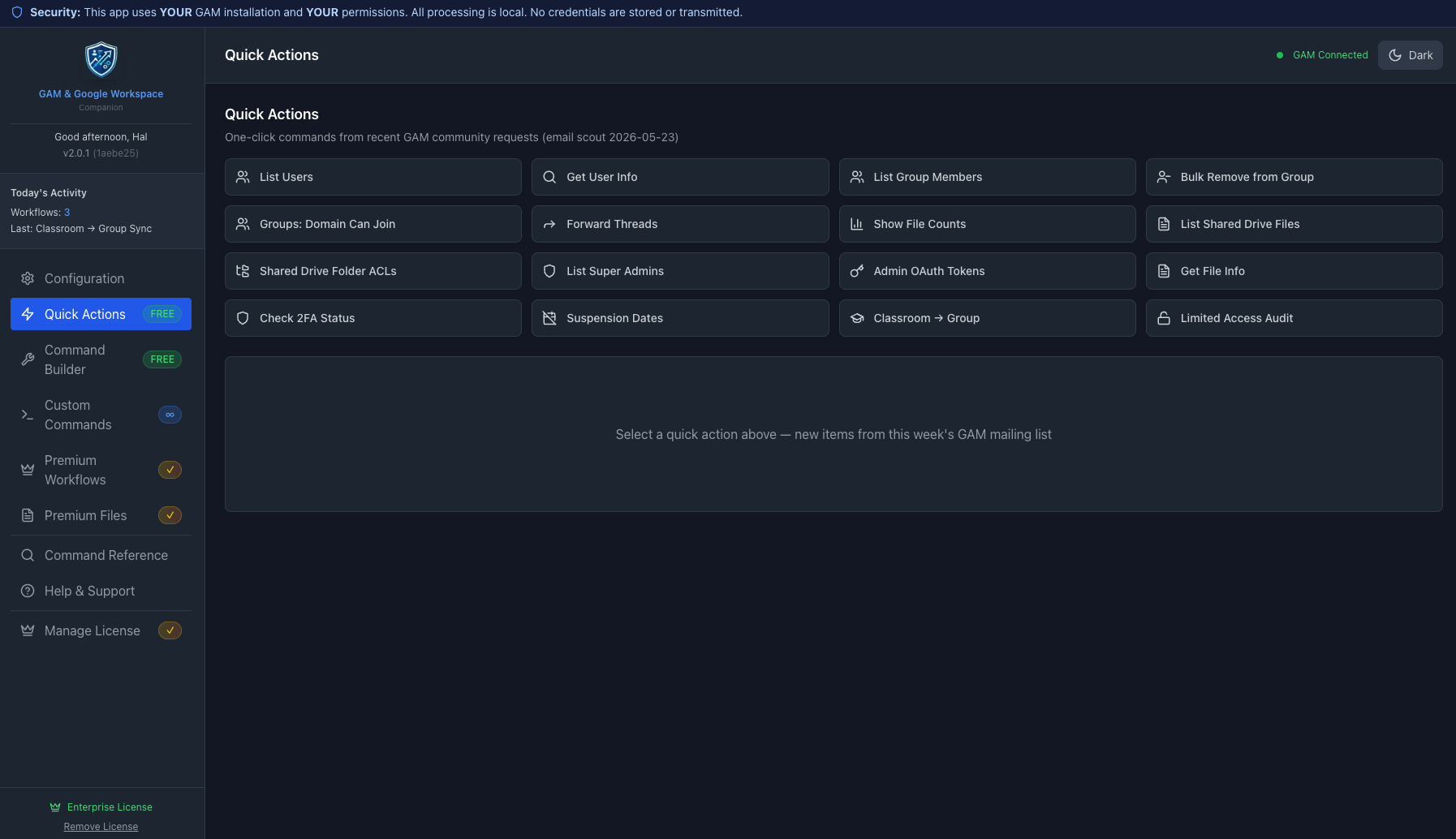Click the Premium Workflows crown icon
The height and width of the screenshot is (839, 1456).
click(x=28, y=470)
